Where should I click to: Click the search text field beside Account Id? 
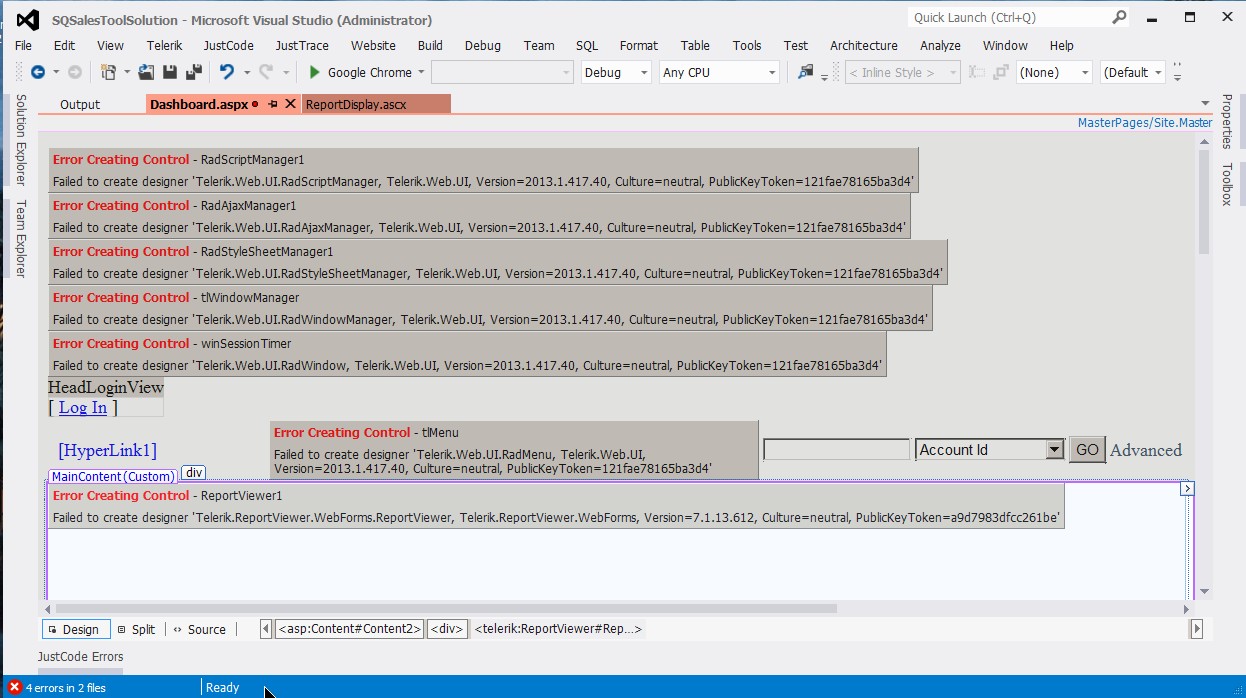[837, 450]
